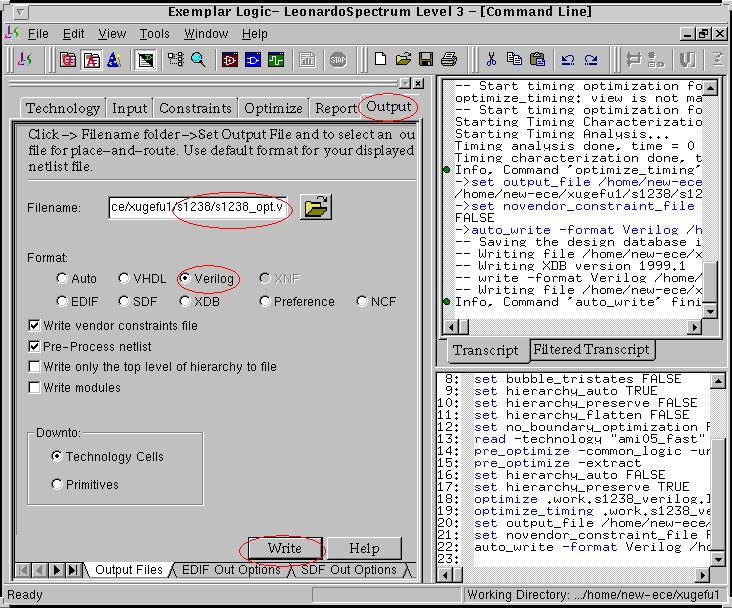This screenshot has height=608, width=732.
Task: Toggle Pre-Process netlist checkbox
Action: 34,346
